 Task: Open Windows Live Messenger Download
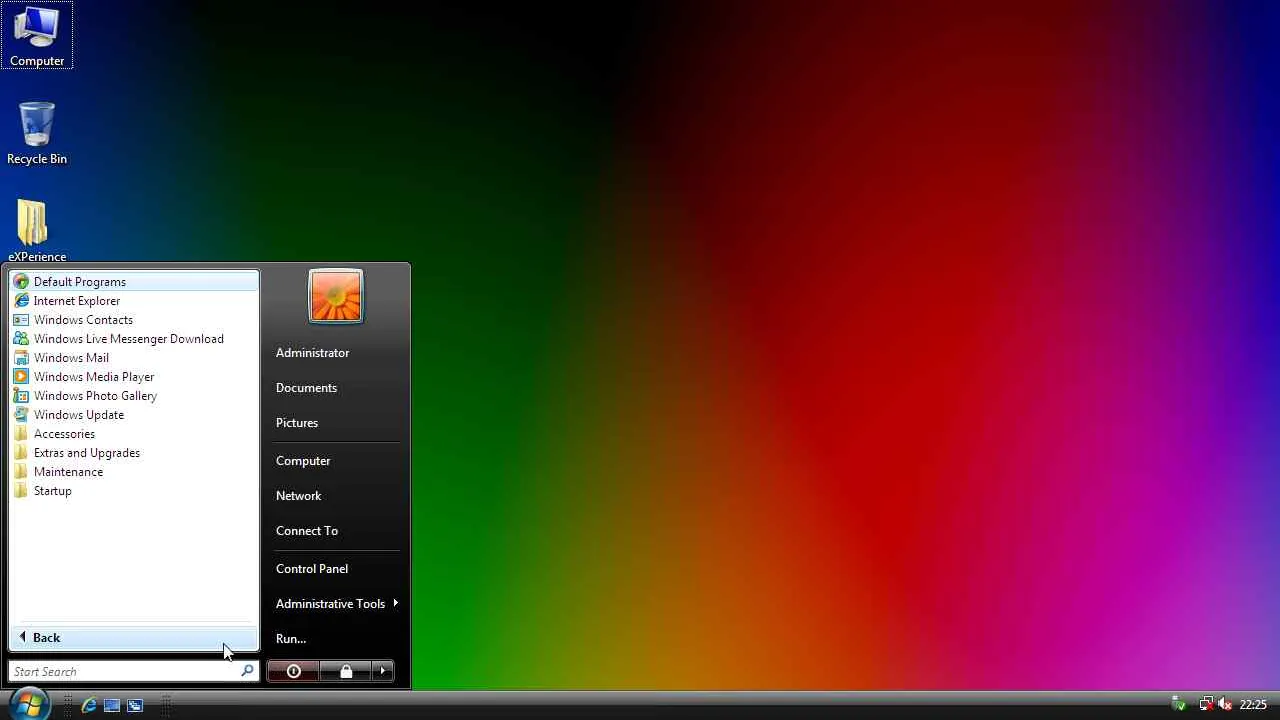click(134, 339)
